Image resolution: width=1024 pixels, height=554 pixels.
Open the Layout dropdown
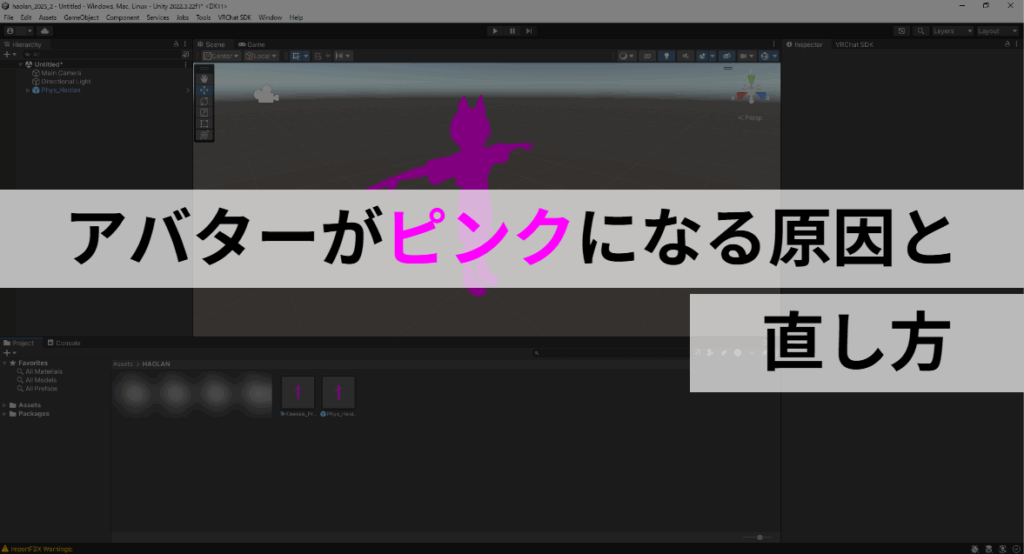coord(997,31)
